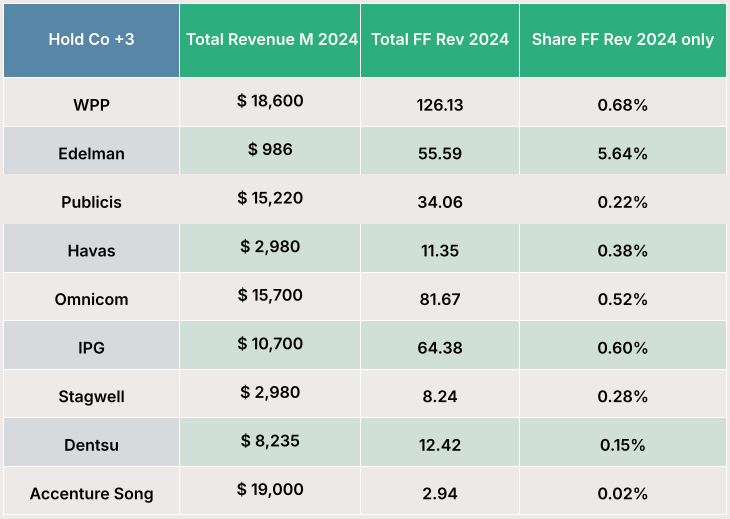This screenshot has width=730, height=519.
Task: Select the '$ 2,980' cell in Stagwell row
Action: pyautogui.click(x=270, y=394)
